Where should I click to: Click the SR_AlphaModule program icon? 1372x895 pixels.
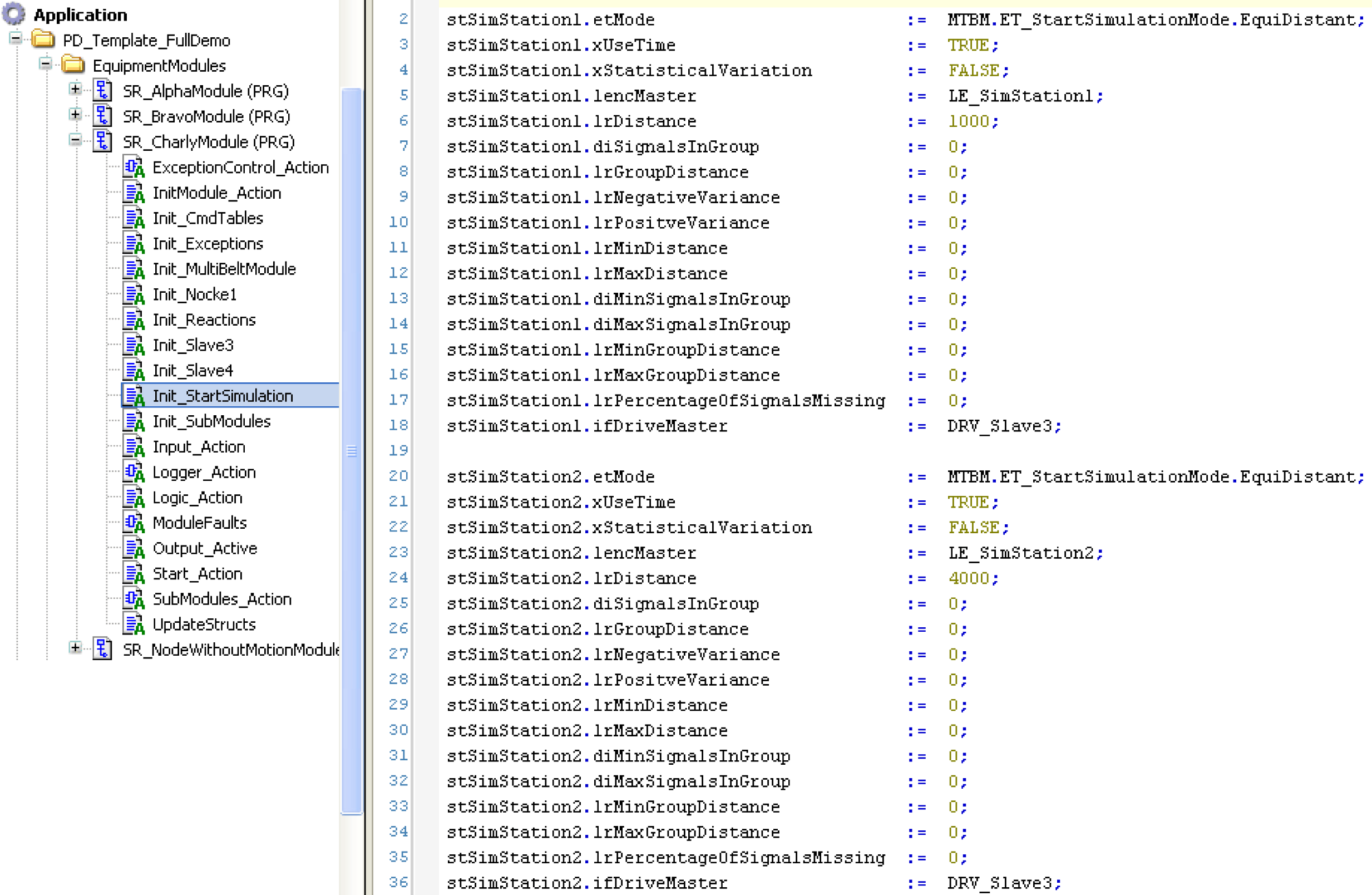tap(102, 91)
